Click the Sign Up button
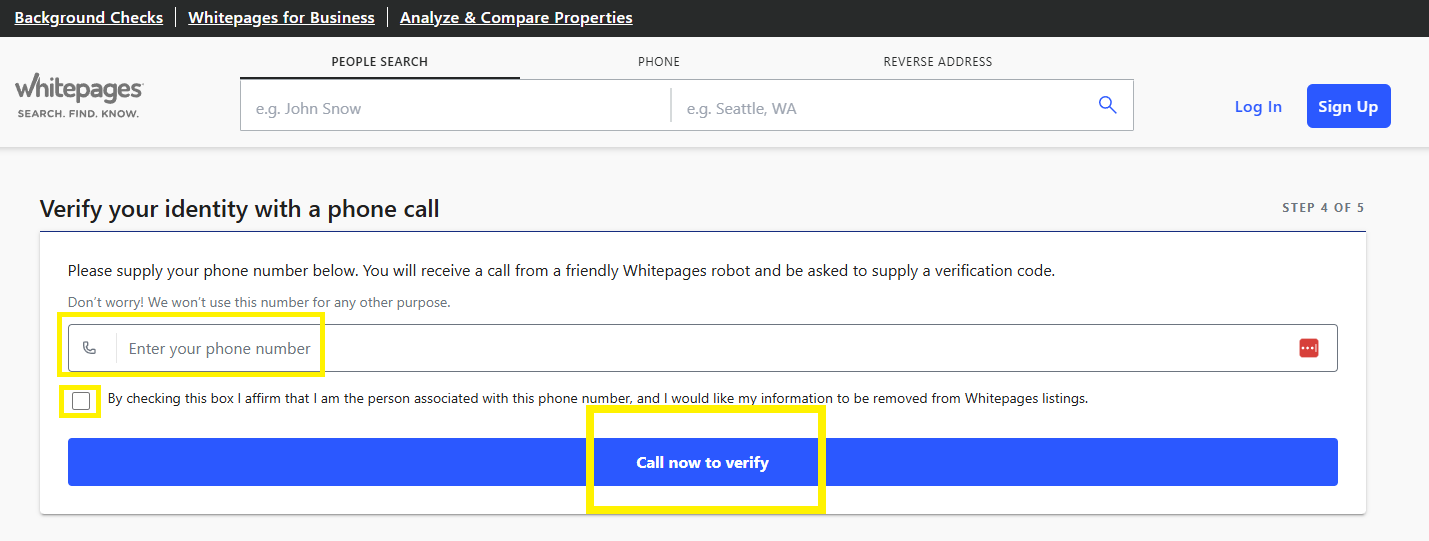Screen dimensions: 1429x541 click(x=1348, y=106)
